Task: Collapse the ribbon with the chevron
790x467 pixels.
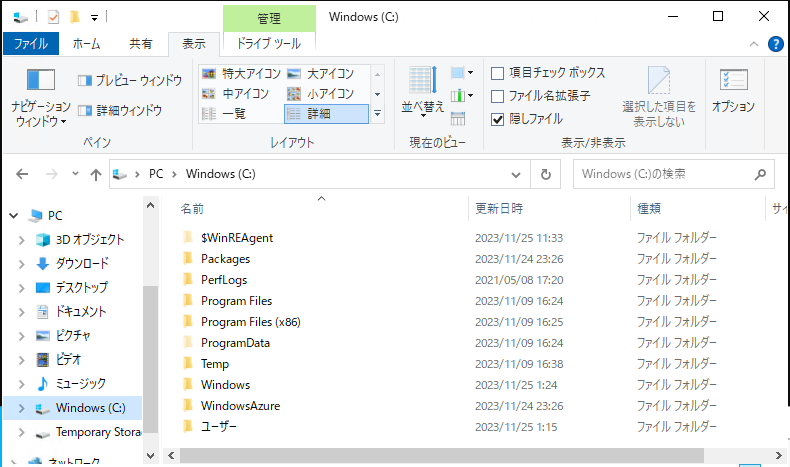Action: coord(754,44)
